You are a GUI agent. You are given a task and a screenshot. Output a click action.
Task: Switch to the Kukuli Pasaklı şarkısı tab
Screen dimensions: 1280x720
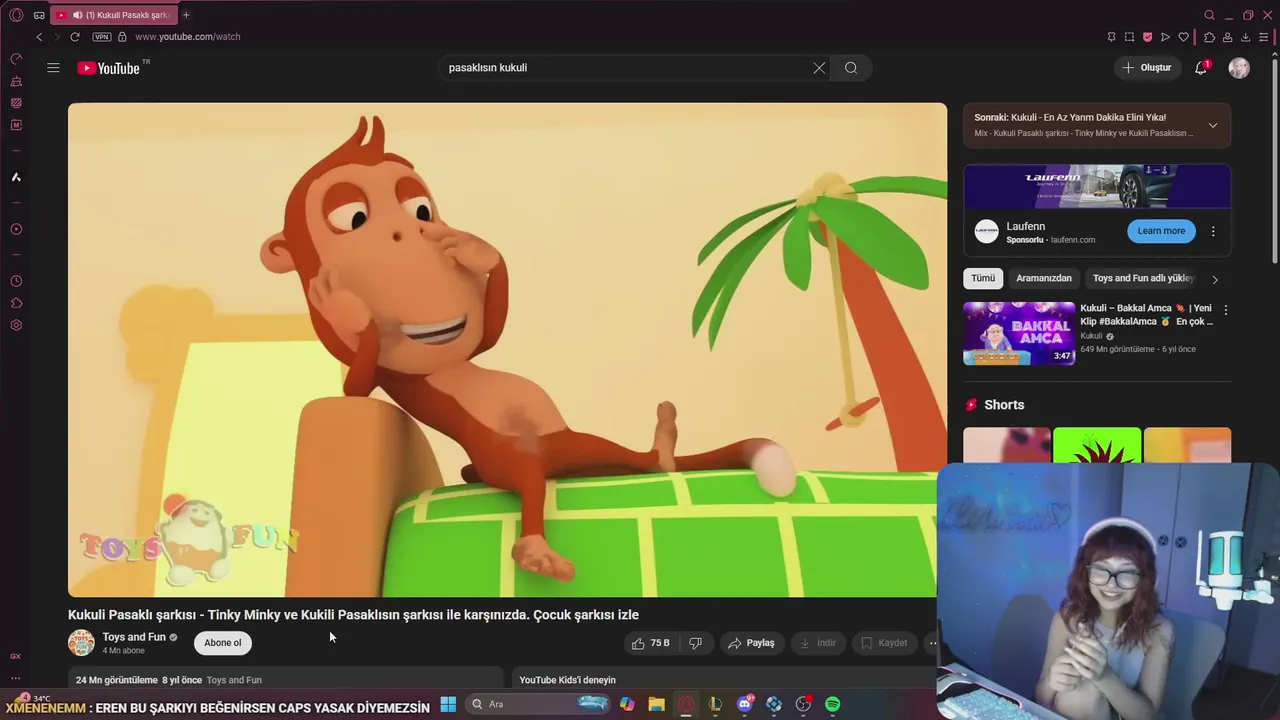pos(113,15)
